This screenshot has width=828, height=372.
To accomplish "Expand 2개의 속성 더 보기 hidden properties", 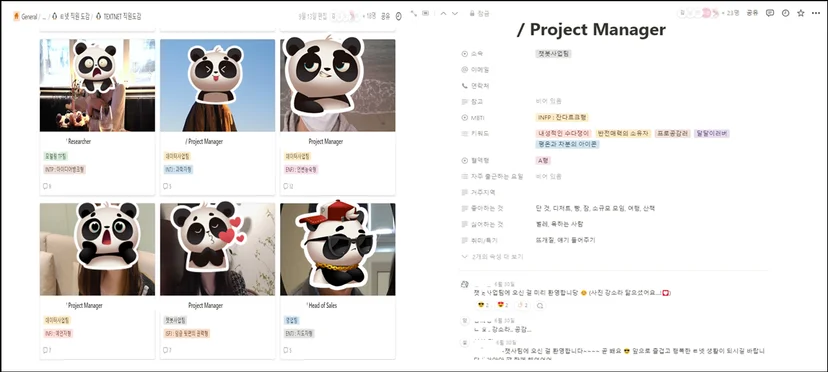I will 492,257.
